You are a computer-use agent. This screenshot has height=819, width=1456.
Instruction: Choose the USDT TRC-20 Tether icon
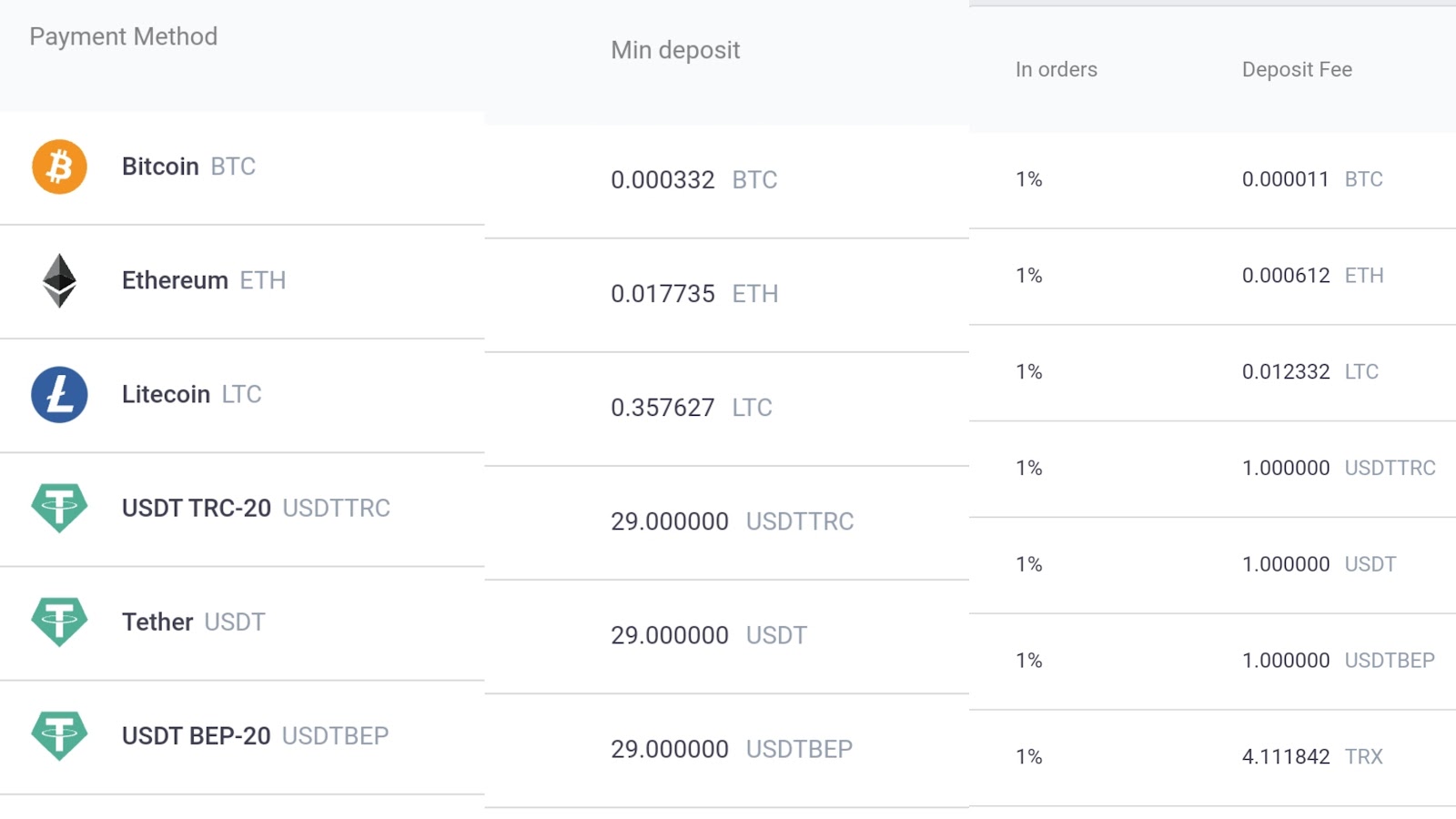point(59,508)
